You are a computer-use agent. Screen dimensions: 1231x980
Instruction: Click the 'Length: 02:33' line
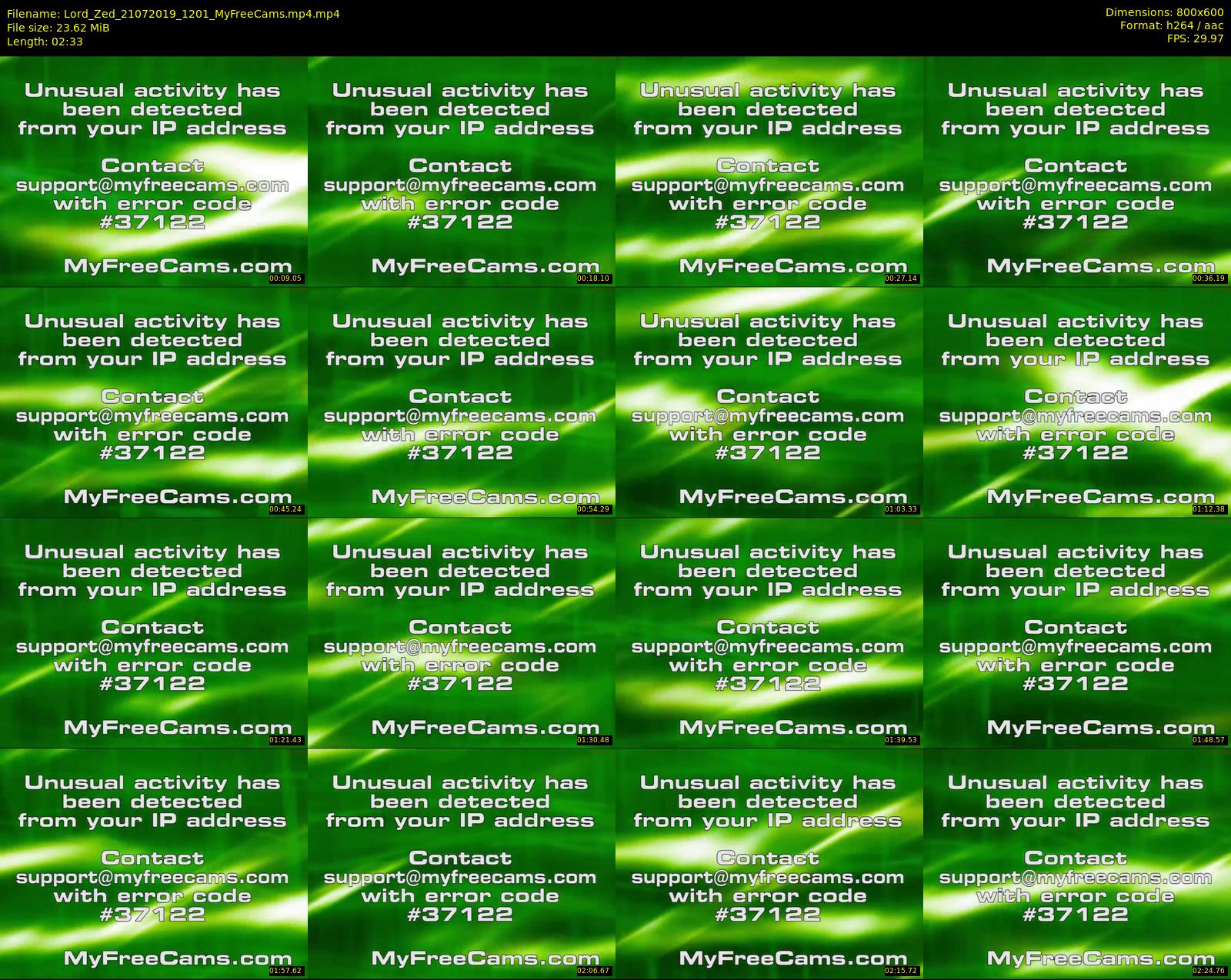pyautogui.click(x=45, y=42)
